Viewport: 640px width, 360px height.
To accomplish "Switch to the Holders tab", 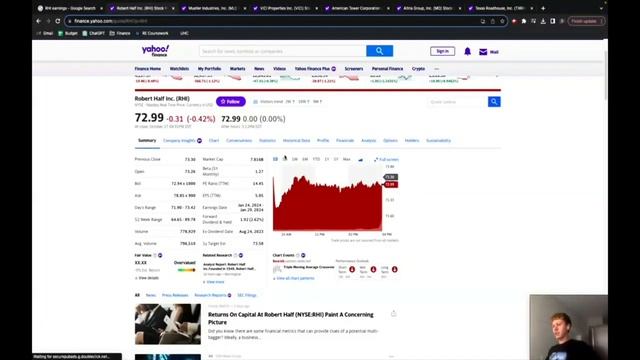I will (412, 140).
